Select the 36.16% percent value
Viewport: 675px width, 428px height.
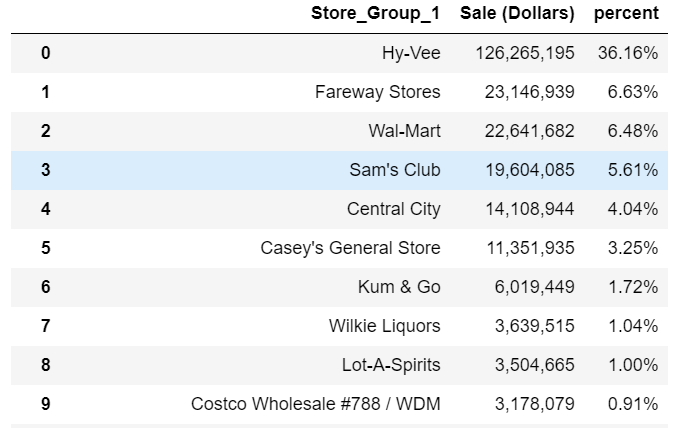coord(630,53)
